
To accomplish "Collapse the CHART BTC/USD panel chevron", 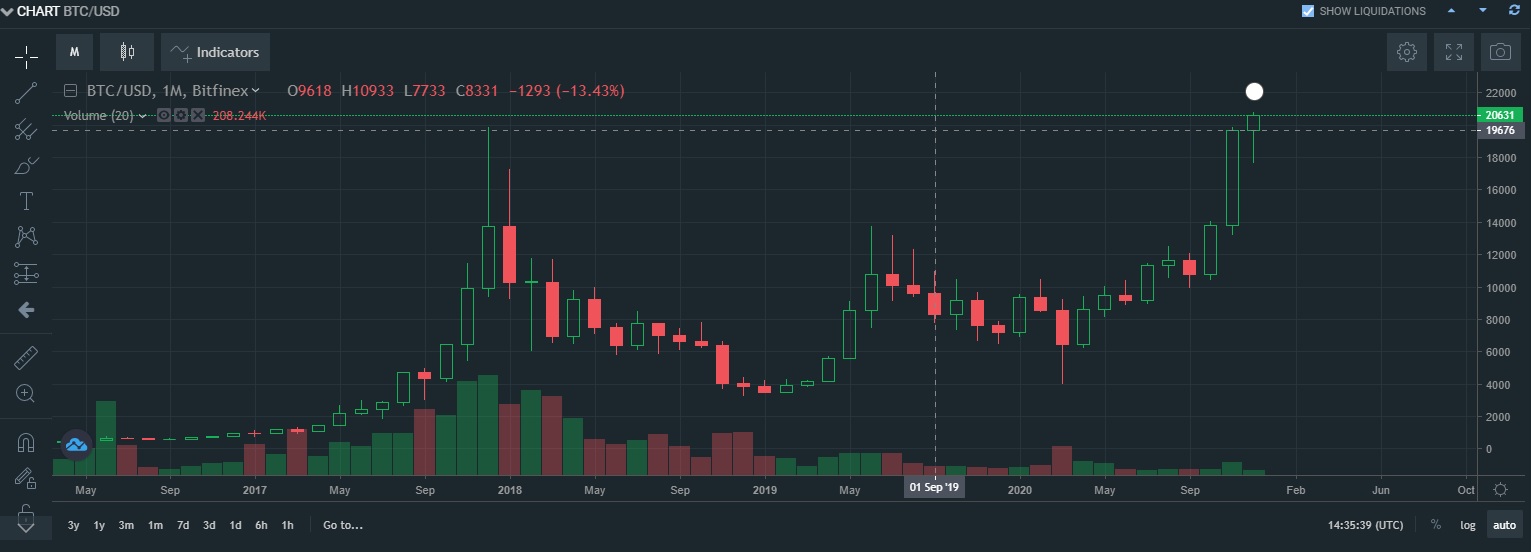I will coord(7,11).
